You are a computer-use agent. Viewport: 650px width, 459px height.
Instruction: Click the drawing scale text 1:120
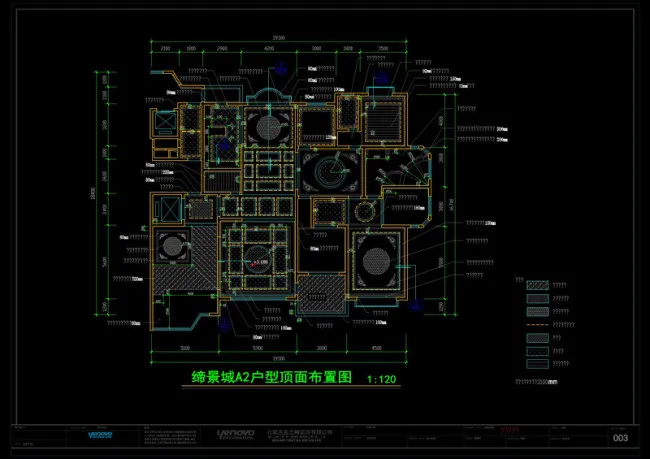[381, 379]
